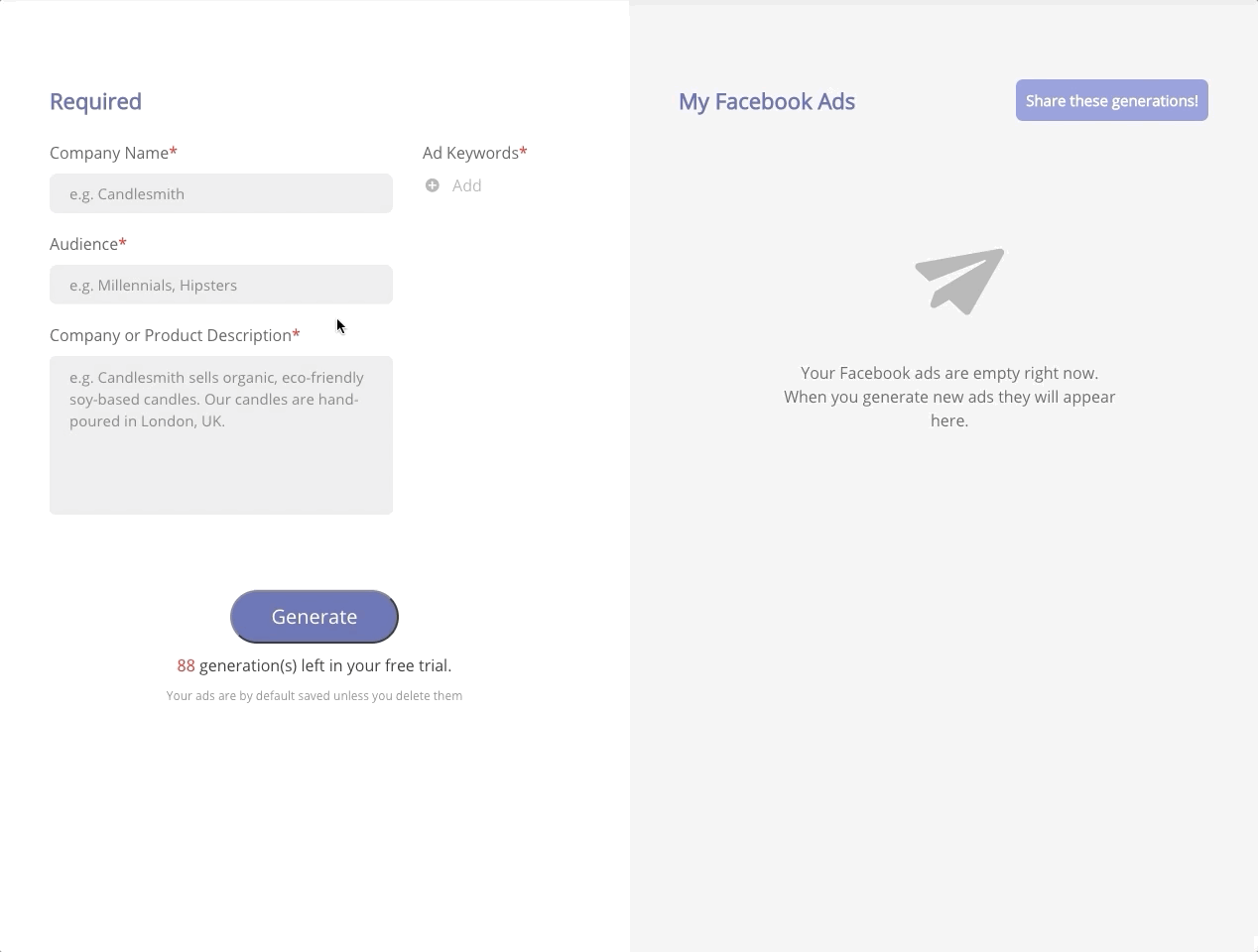Click the paper plane empty-state icon
The width and height of the screenshot is (1258, 952).
point(959,282)
